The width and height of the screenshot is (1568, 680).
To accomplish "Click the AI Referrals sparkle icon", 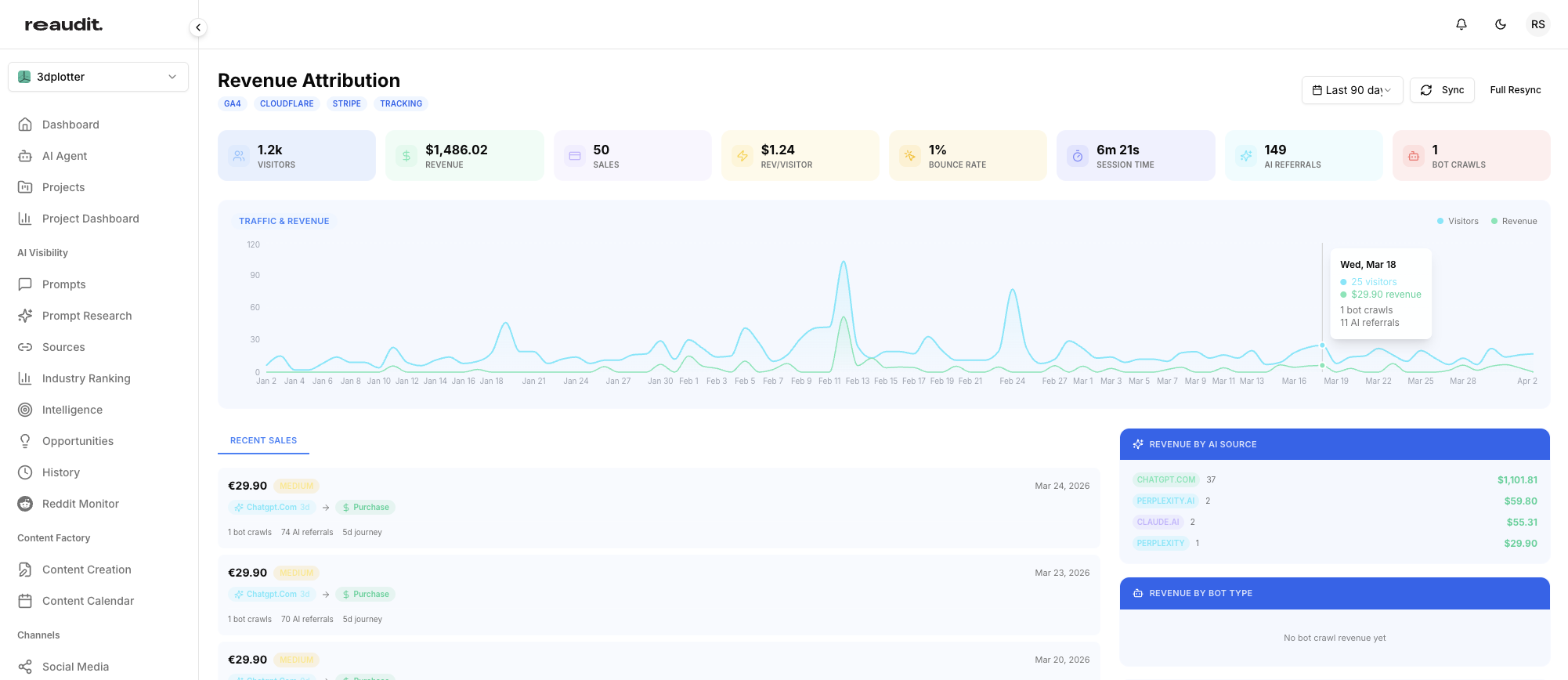I will (1246, 156).
